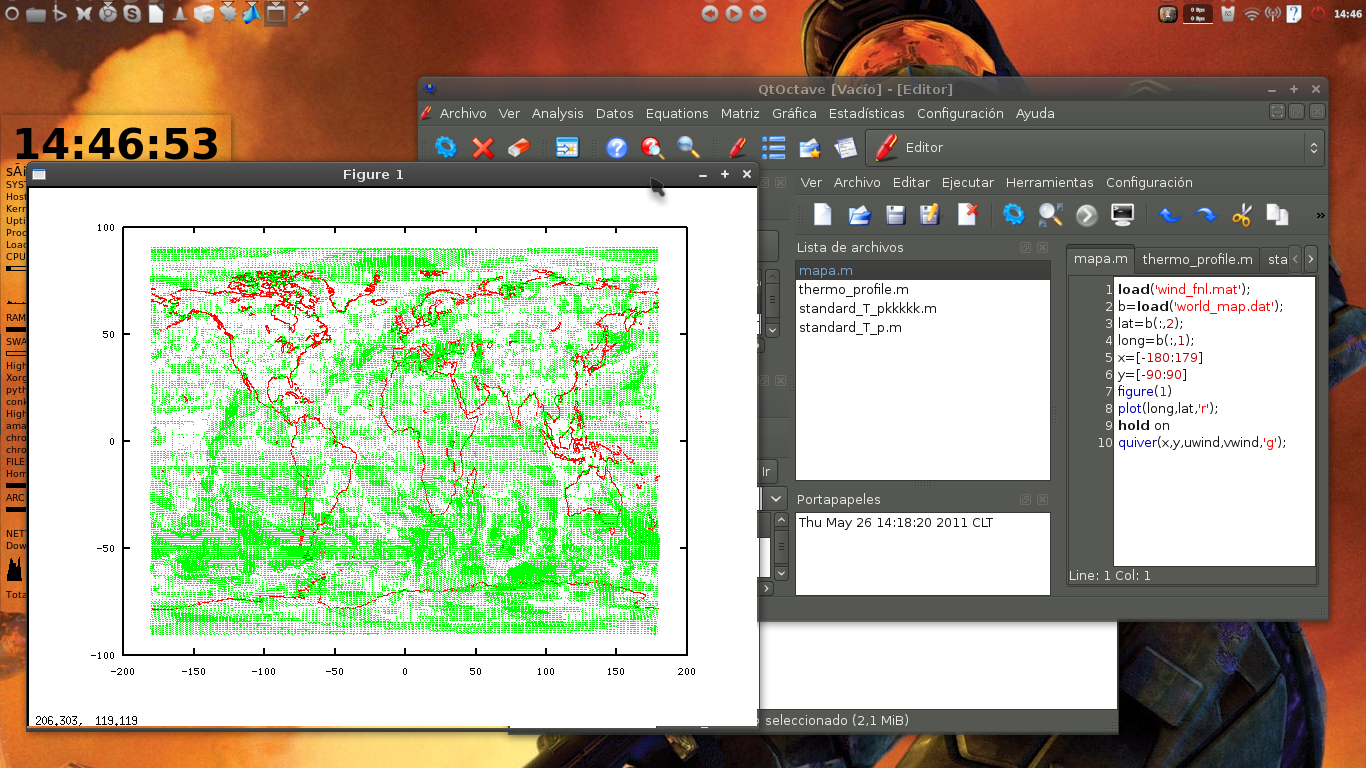Open the Ayuda menu

(x=1035, y=113)
